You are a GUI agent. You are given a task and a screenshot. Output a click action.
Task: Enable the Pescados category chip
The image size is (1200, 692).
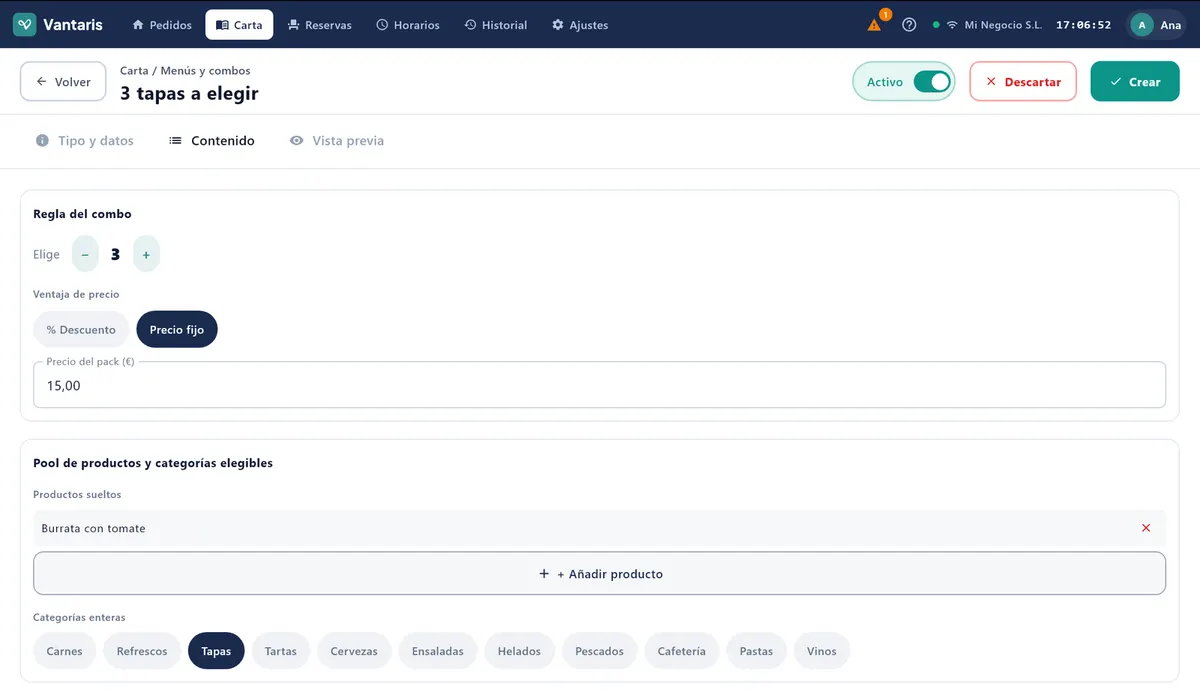tap(599, 651)
